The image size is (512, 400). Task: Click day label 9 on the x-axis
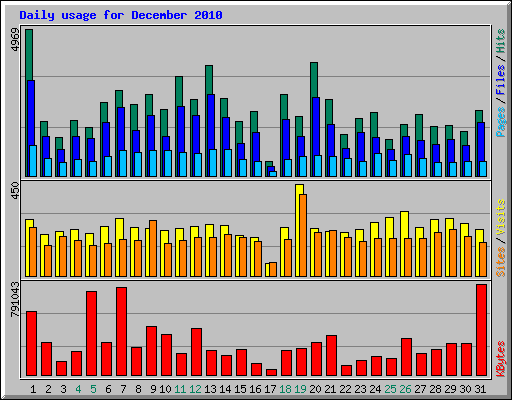point(153,389)
